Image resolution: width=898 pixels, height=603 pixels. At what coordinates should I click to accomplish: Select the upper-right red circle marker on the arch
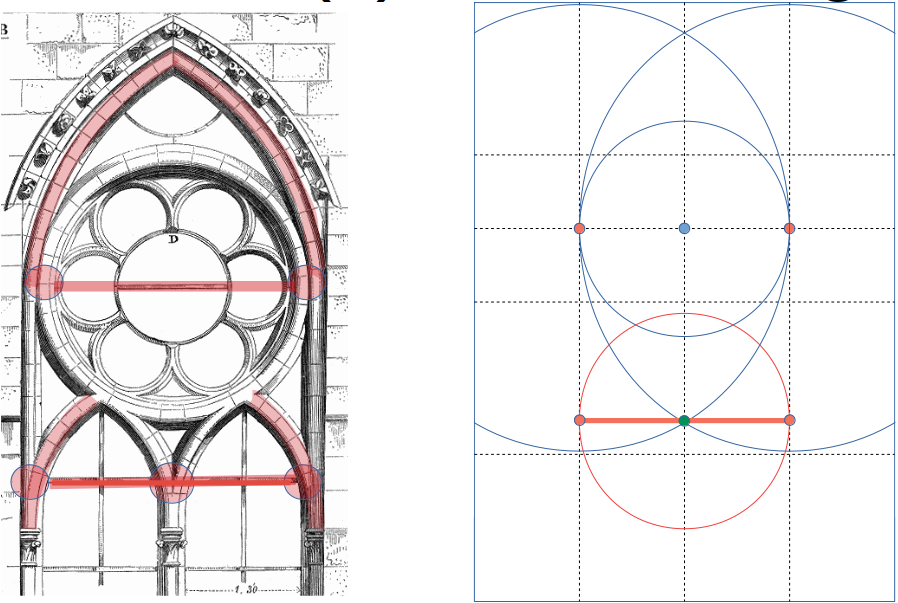point(307,283)
